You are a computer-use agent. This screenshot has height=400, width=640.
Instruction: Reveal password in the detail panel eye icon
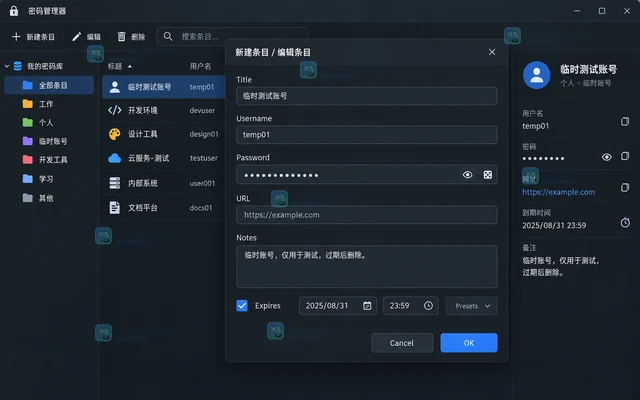(607, 157)
